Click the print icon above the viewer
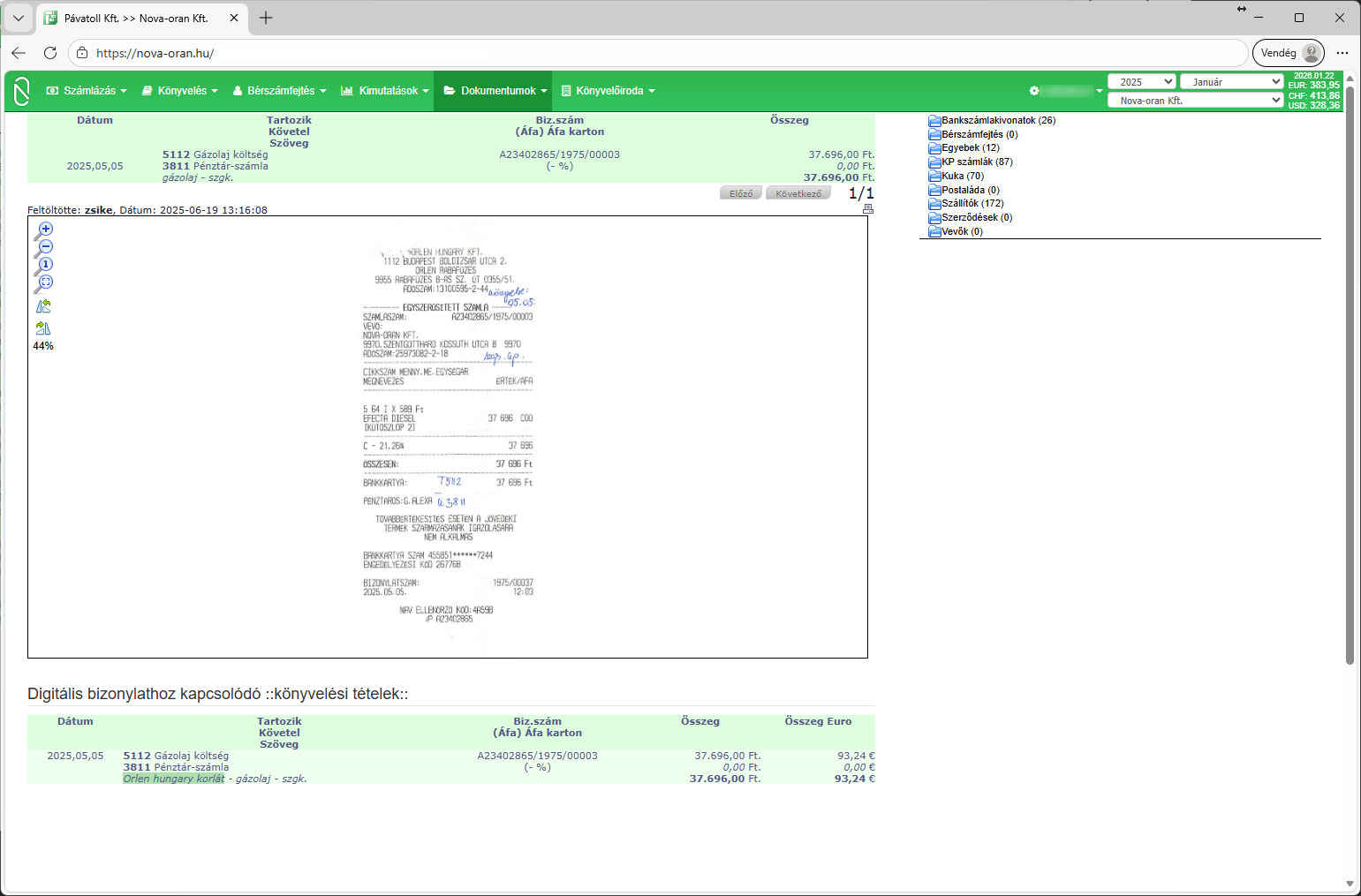The image size is (1361, 896). (867, 209)
